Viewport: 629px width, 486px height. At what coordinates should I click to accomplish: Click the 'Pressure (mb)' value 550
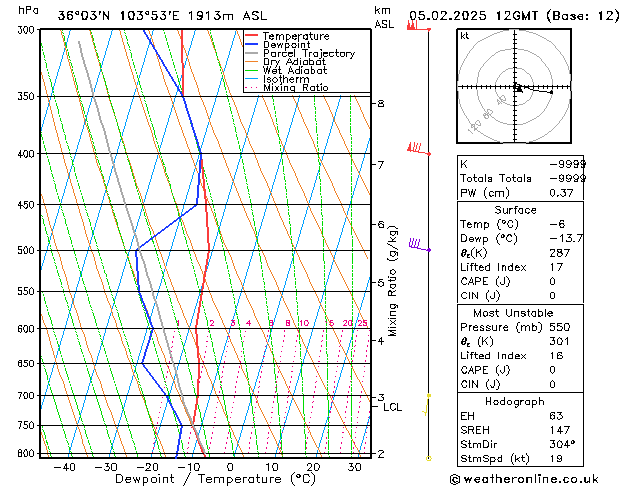pos(560,327)
